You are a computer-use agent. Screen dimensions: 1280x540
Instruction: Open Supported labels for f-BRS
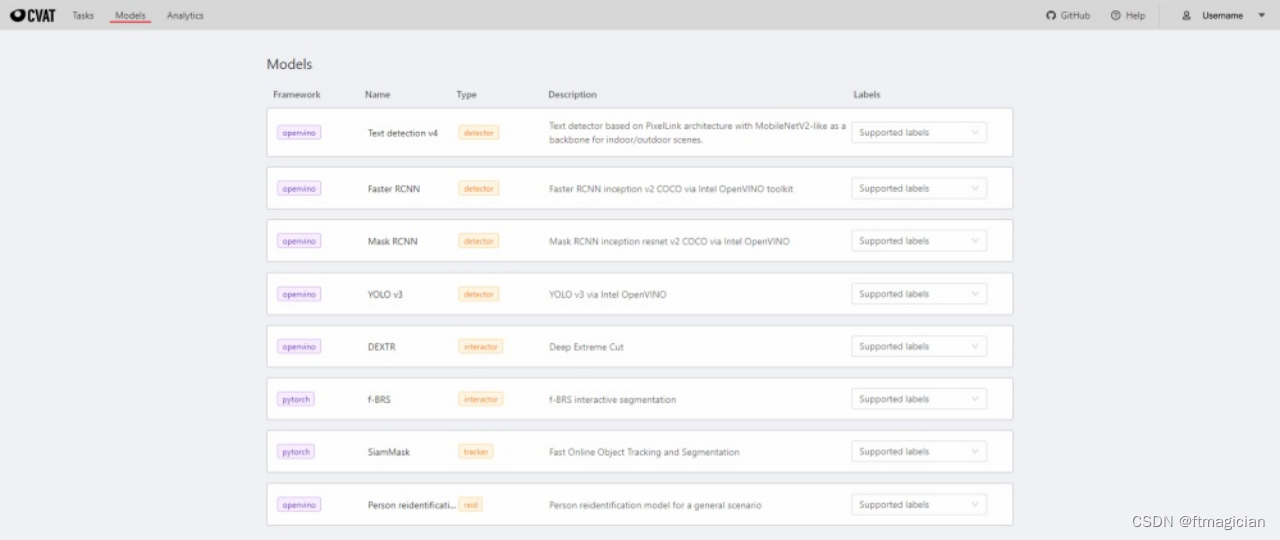coord(919,399)
